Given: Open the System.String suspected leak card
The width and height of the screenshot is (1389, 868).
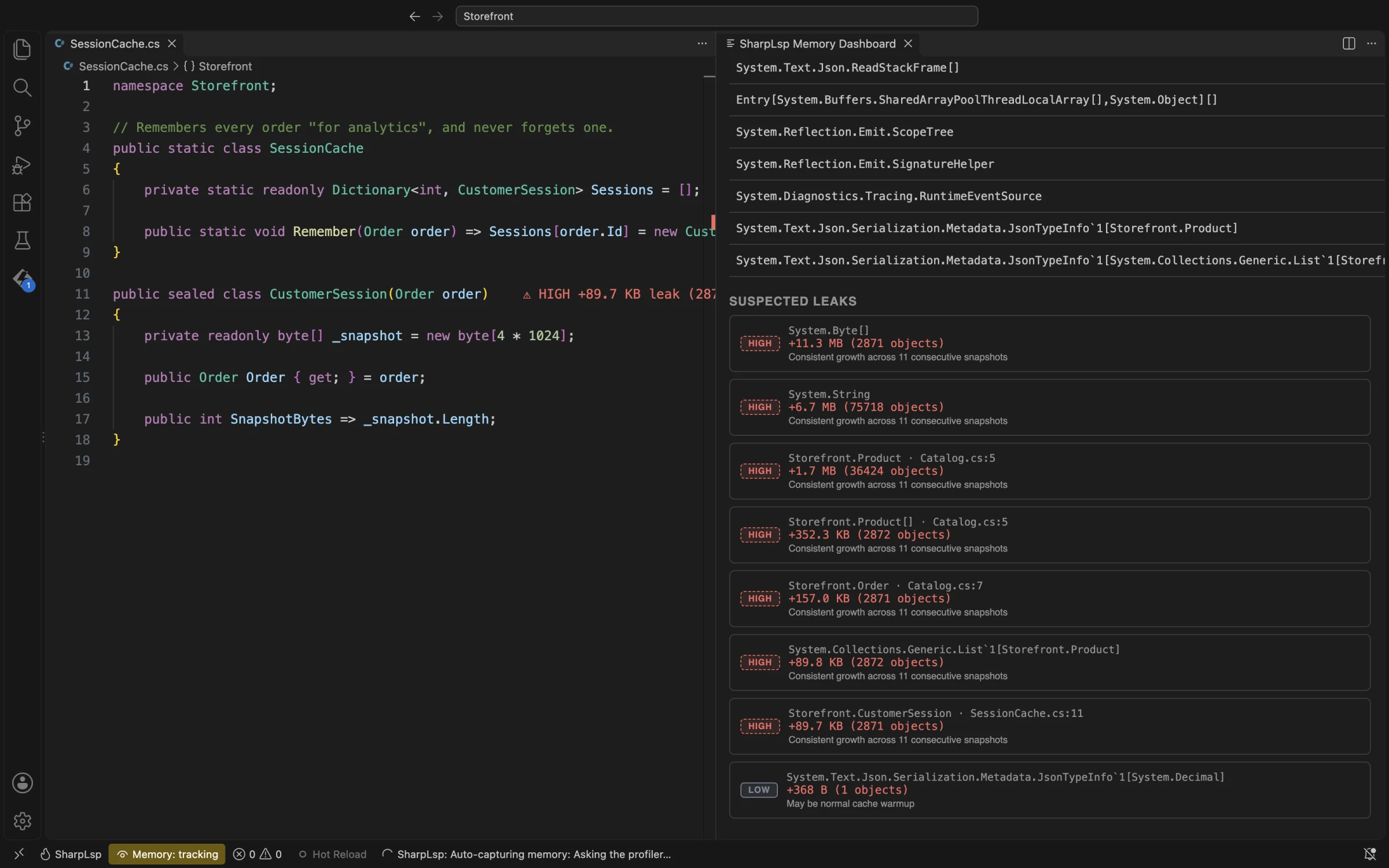Looking at the screenshot, I should coord(1049,407).
